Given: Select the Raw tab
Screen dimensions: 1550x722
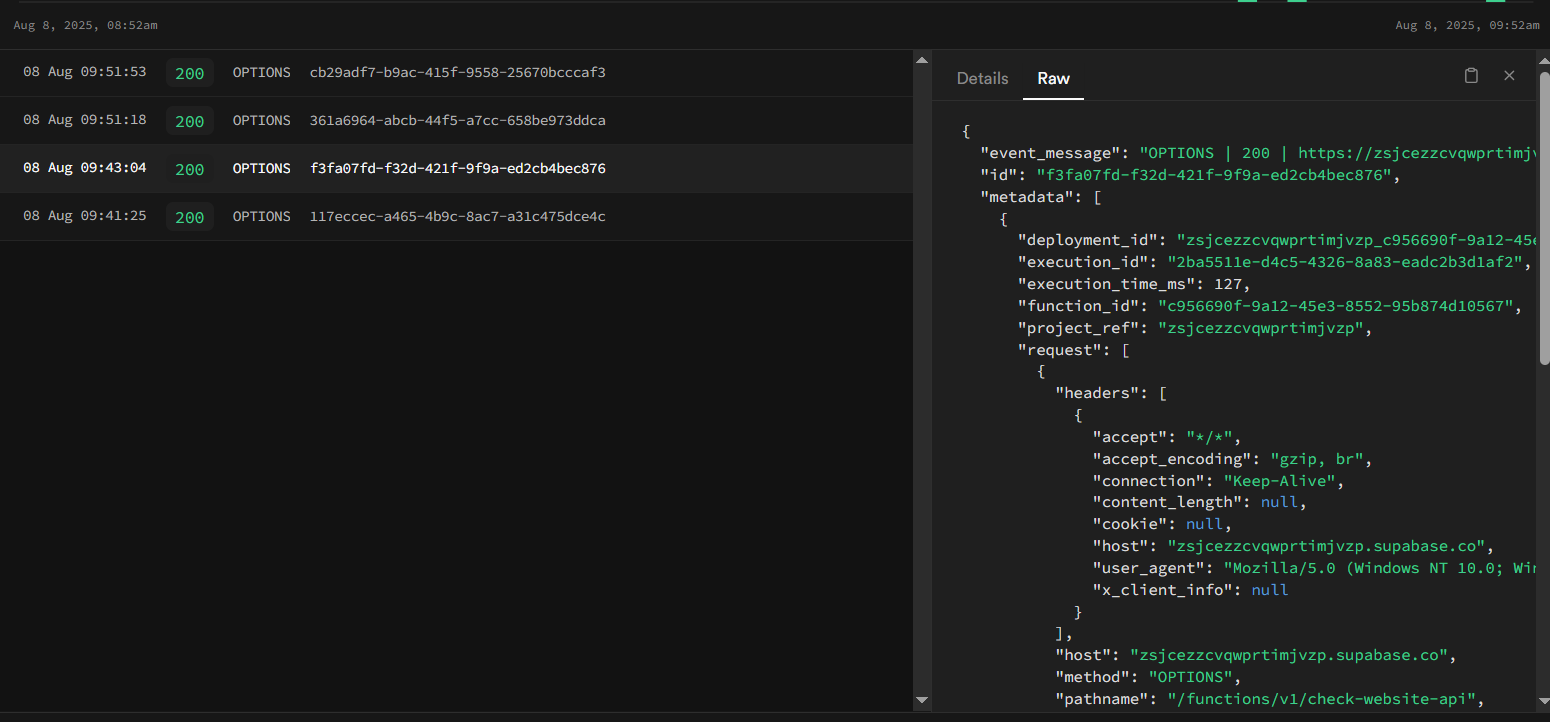Looking at the screenshot, I should [x=1053, y=78].
